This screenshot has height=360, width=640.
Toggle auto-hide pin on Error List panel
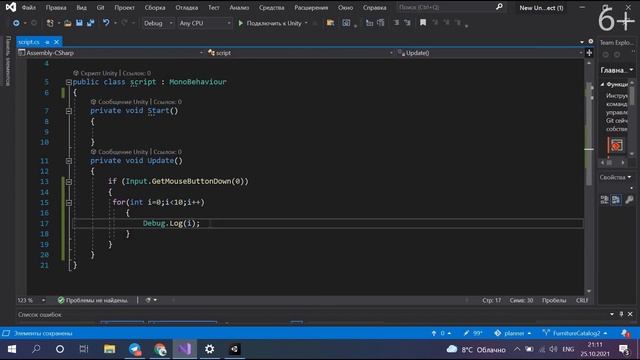[621, 314]
